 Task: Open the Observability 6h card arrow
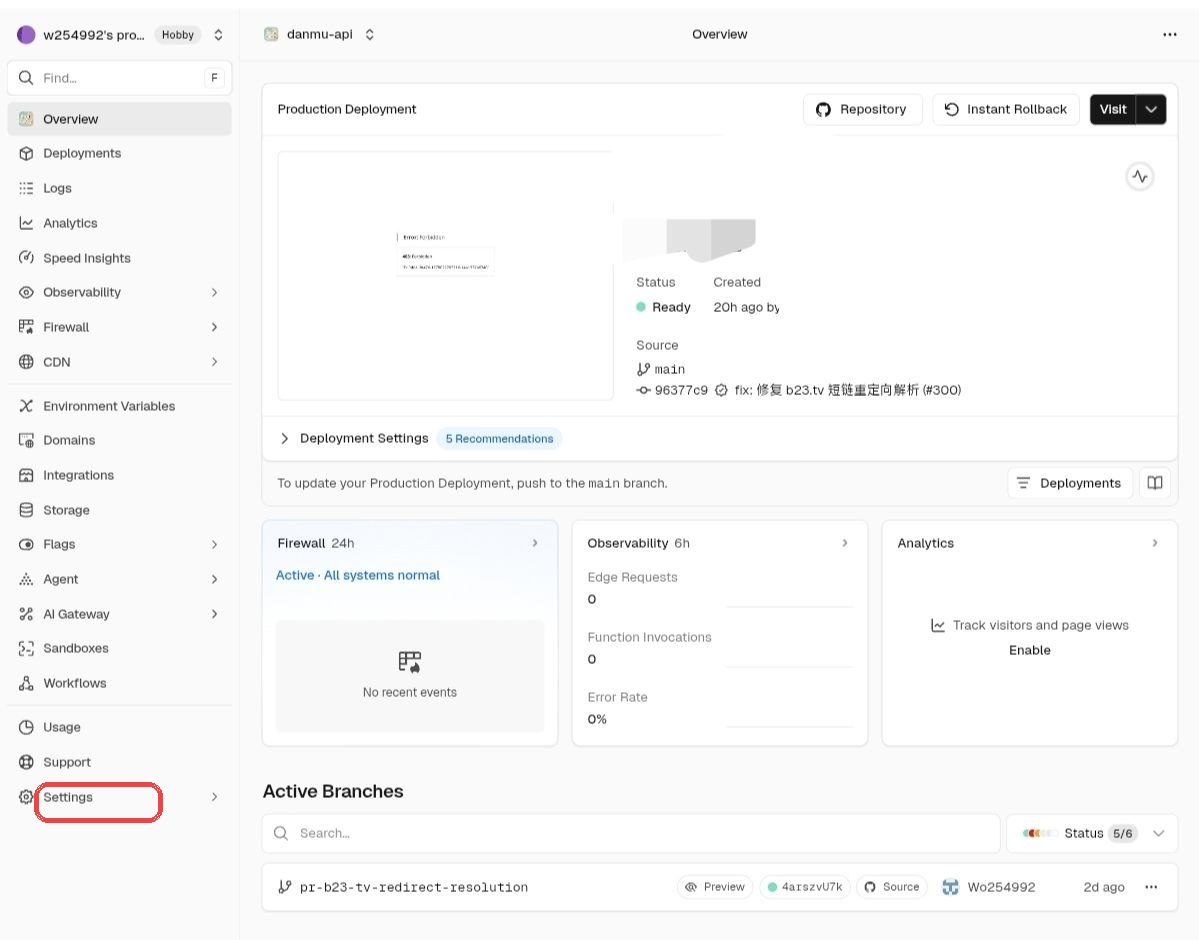pyautogui.click(x=845, y=543)
